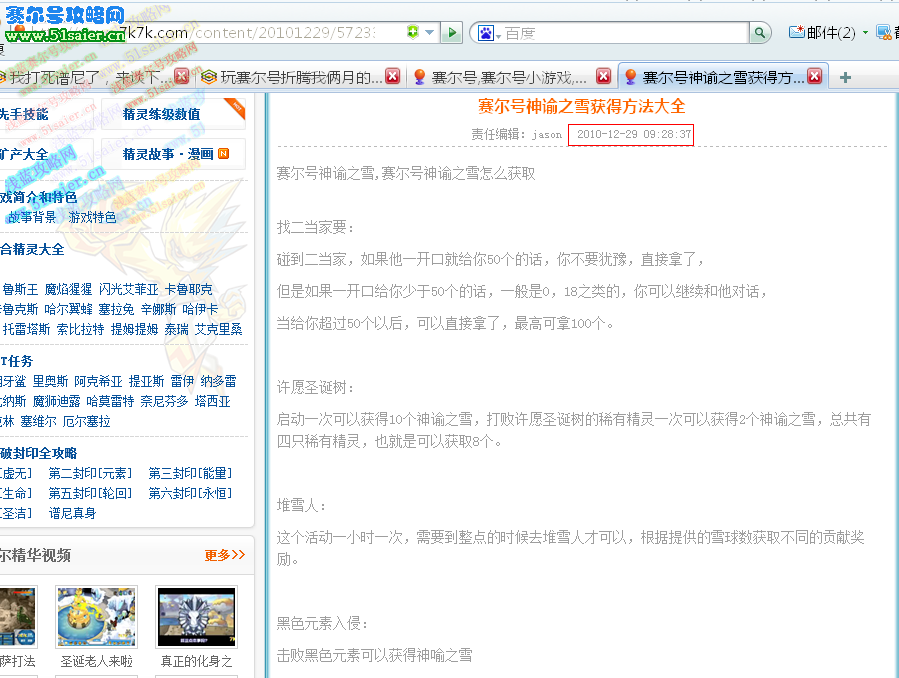This screenshot has width=899, height=678.
Task: Open the 第三封印[能量] guide link
Action: (x=190, y=473)
